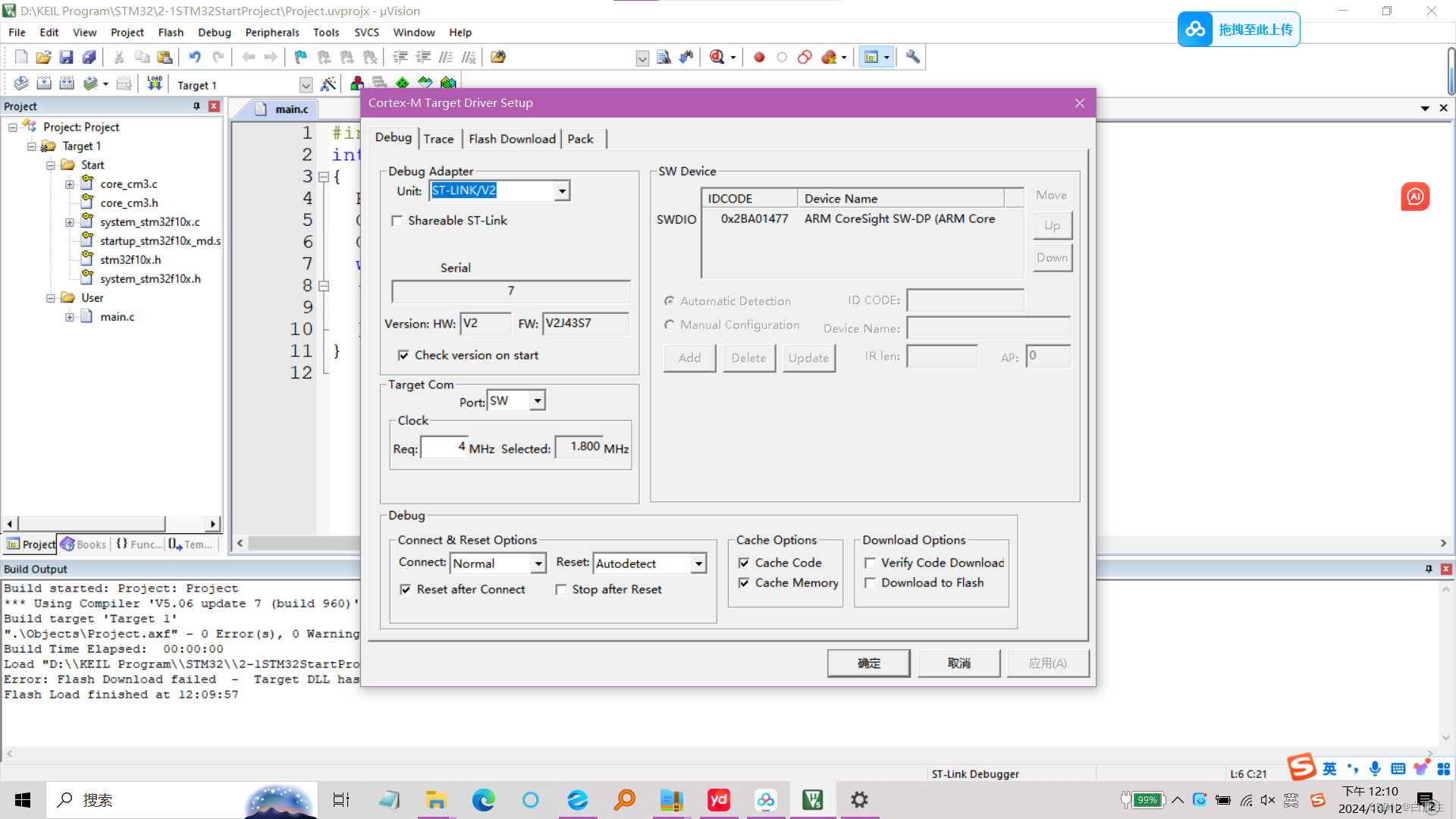Click the 确定 confirm button
Image resolution: width=1456 pixels, height=819 pixels.
(868, 663)
